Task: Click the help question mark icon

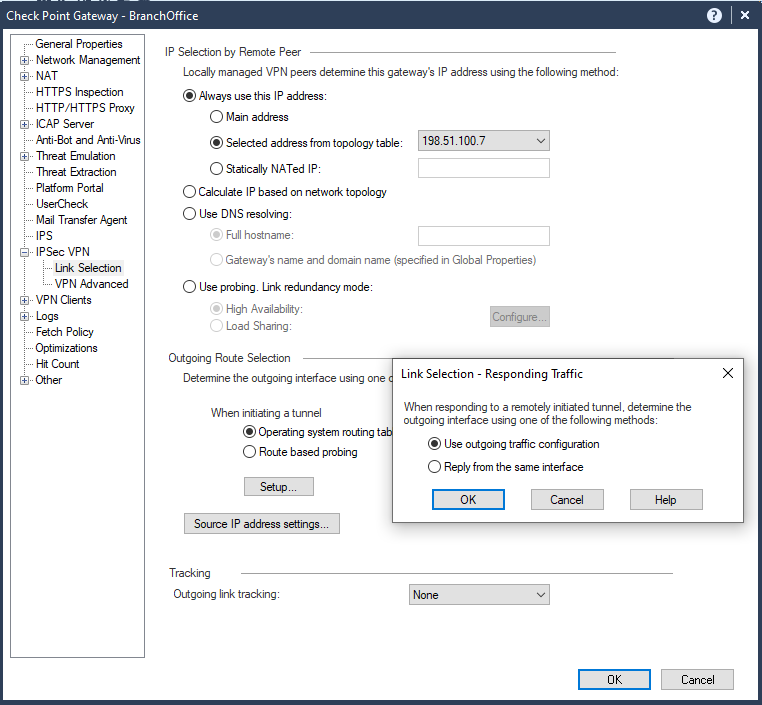Action: pos(714,16)
